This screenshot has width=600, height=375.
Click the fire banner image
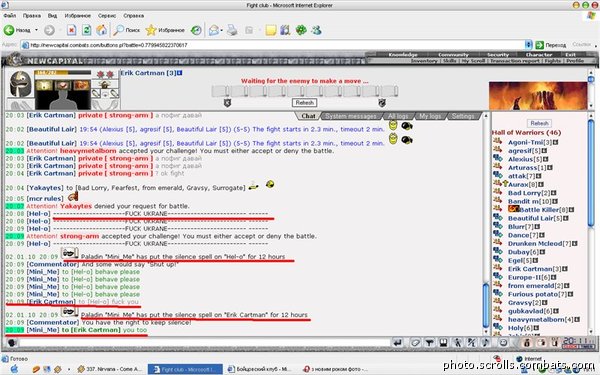coord(538,96)
